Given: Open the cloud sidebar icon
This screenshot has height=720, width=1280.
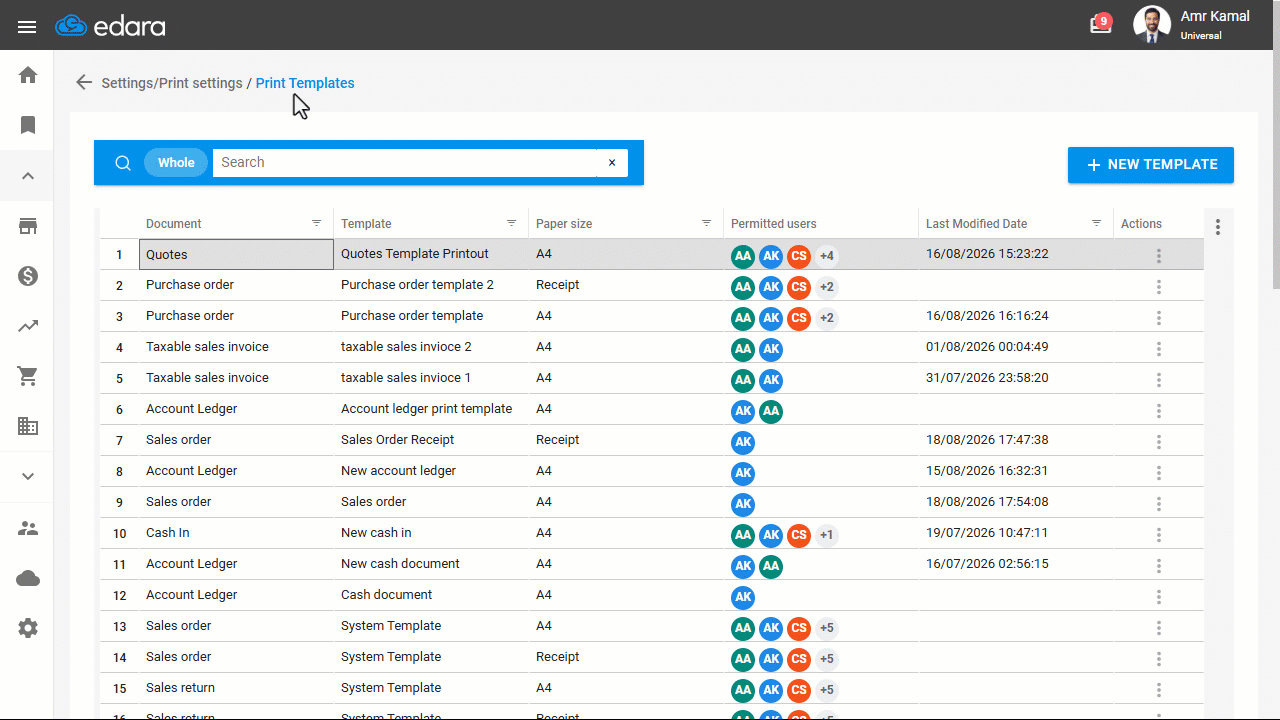Looking at the screenshot, I should [x=28, y=578].
